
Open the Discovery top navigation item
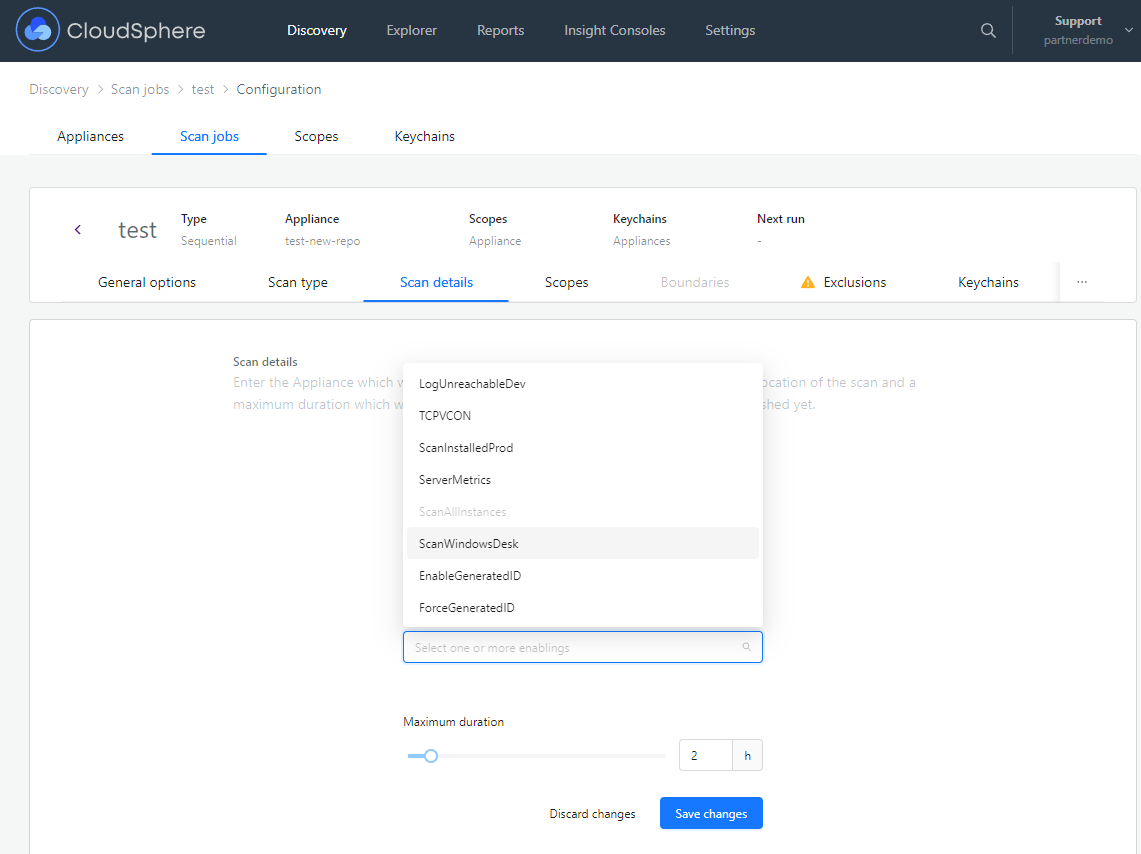317,31
